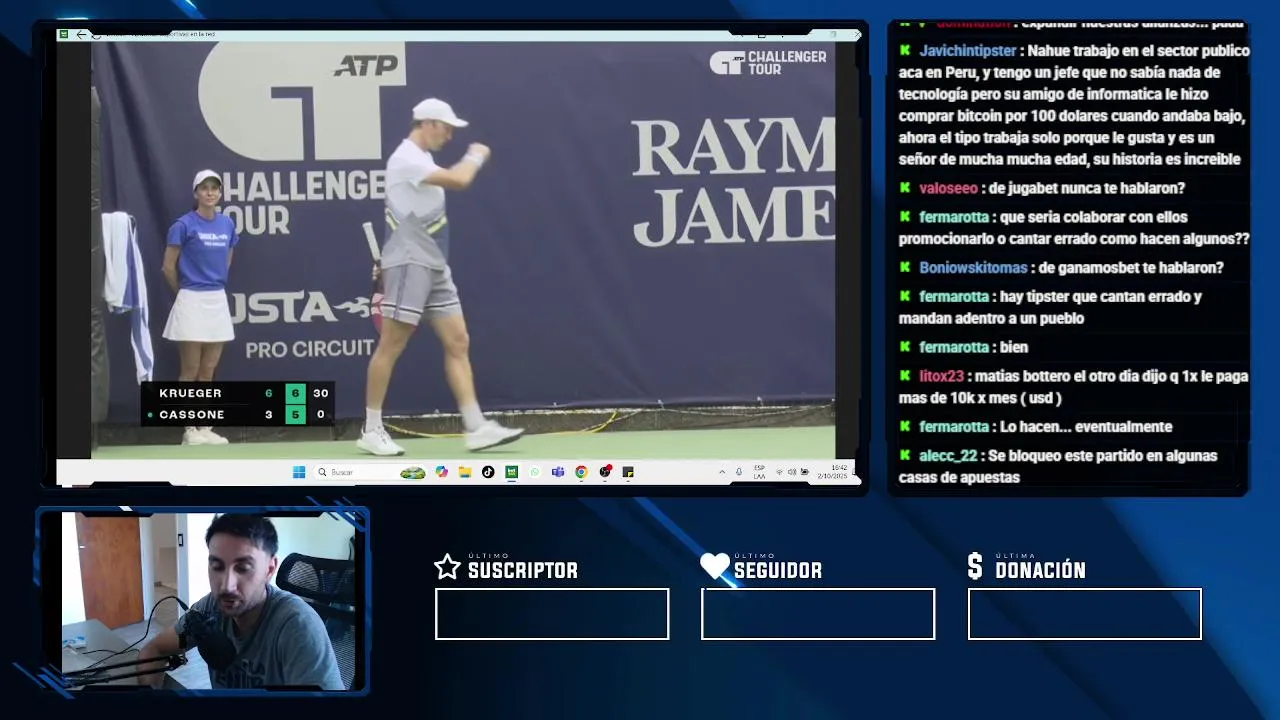This screenshot has width=1280, height=720.
Task: Click the tennis match video stream
Action: [463, 250]
